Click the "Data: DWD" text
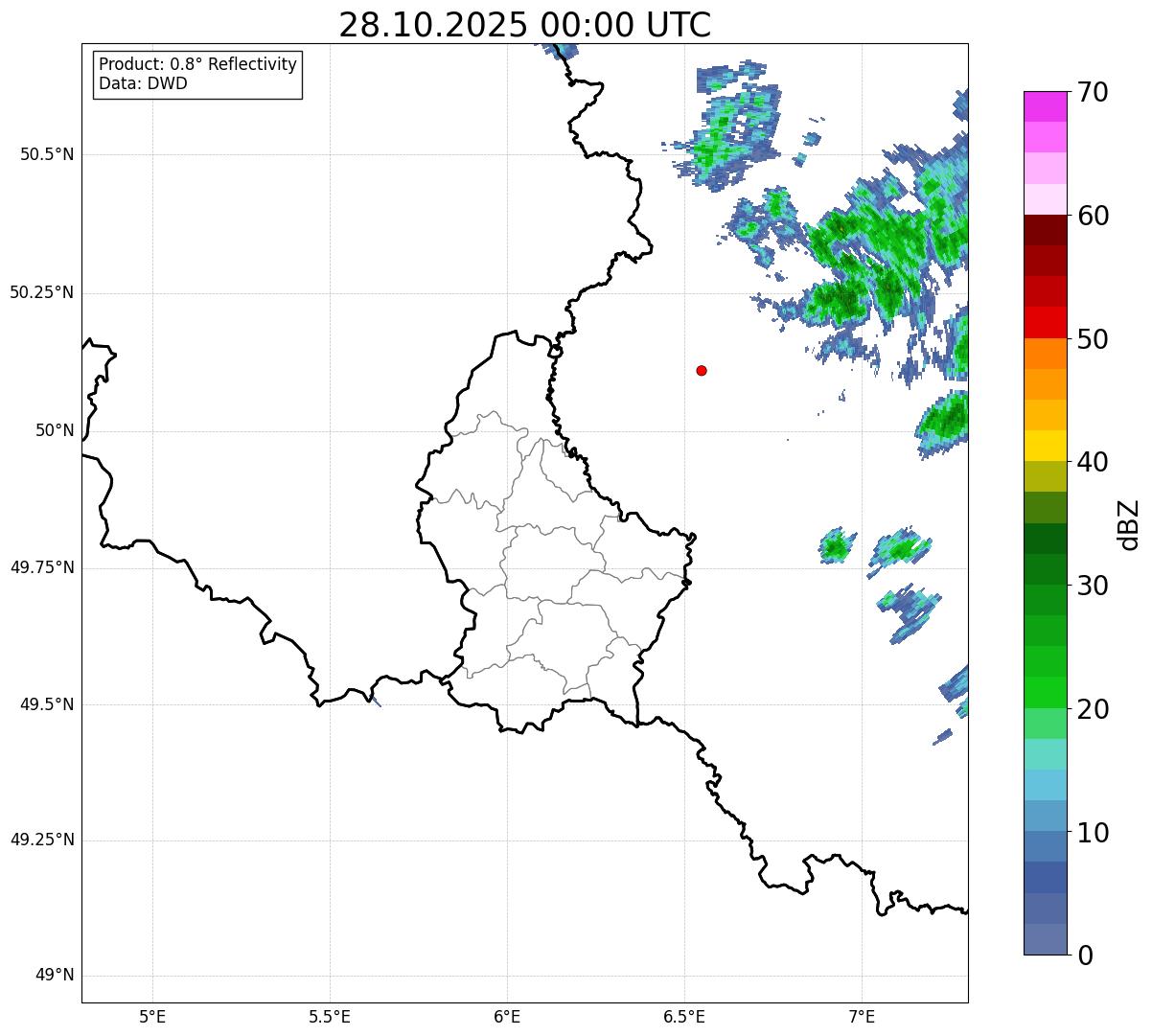The width and height of the screenshot is (1152, 1036). tap(143, 83)
